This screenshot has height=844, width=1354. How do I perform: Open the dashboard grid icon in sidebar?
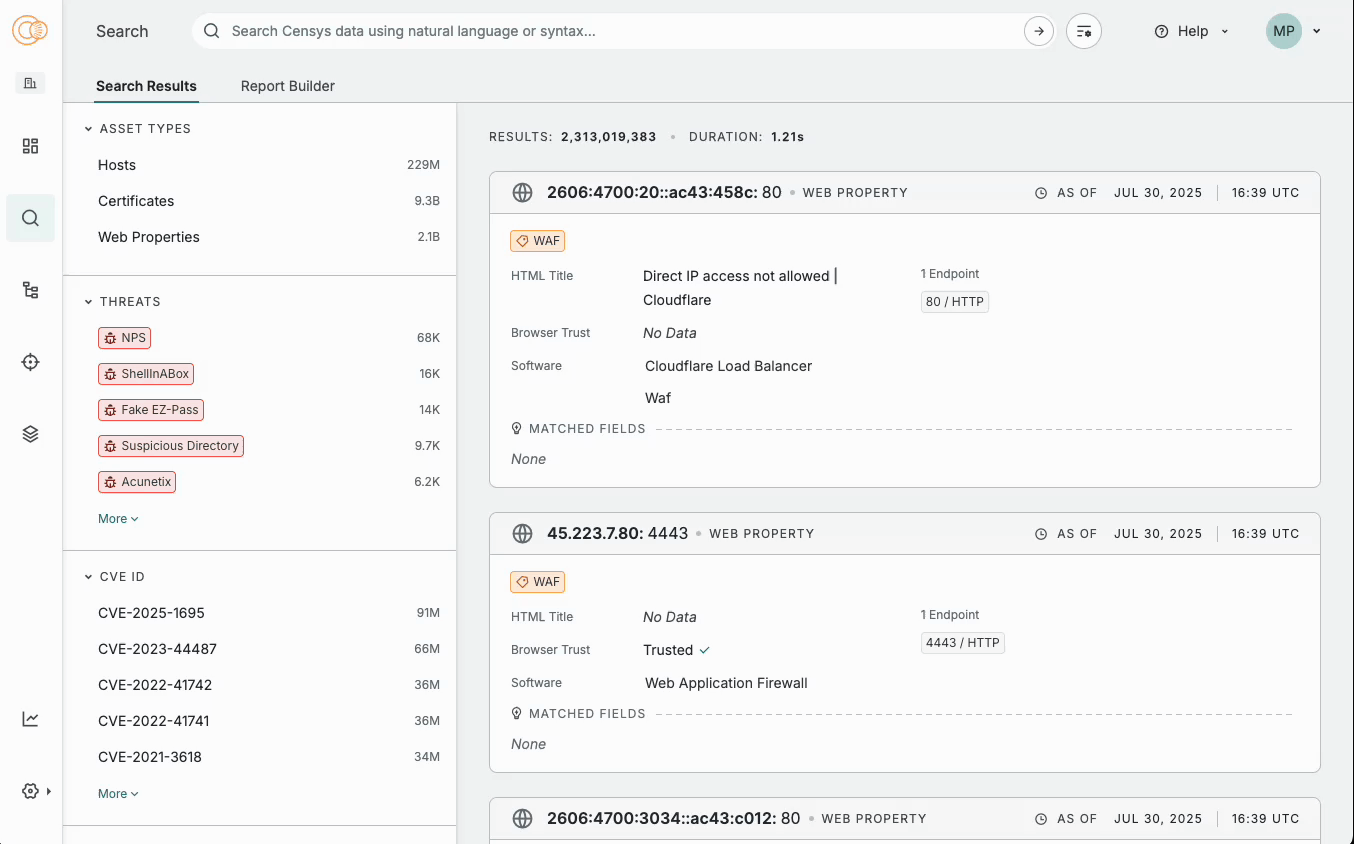click(x=29, y=146)
